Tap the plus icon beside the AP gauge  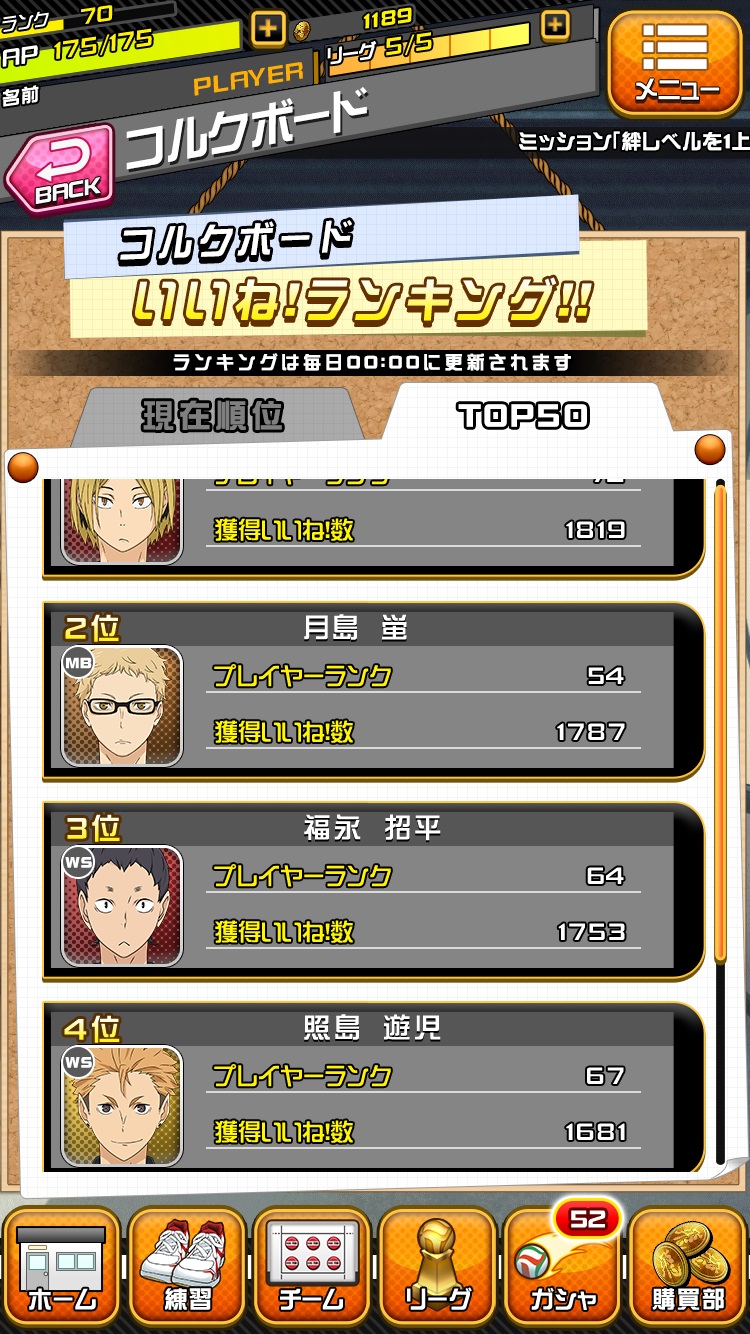pyautogui.click(x=268, y=27)
